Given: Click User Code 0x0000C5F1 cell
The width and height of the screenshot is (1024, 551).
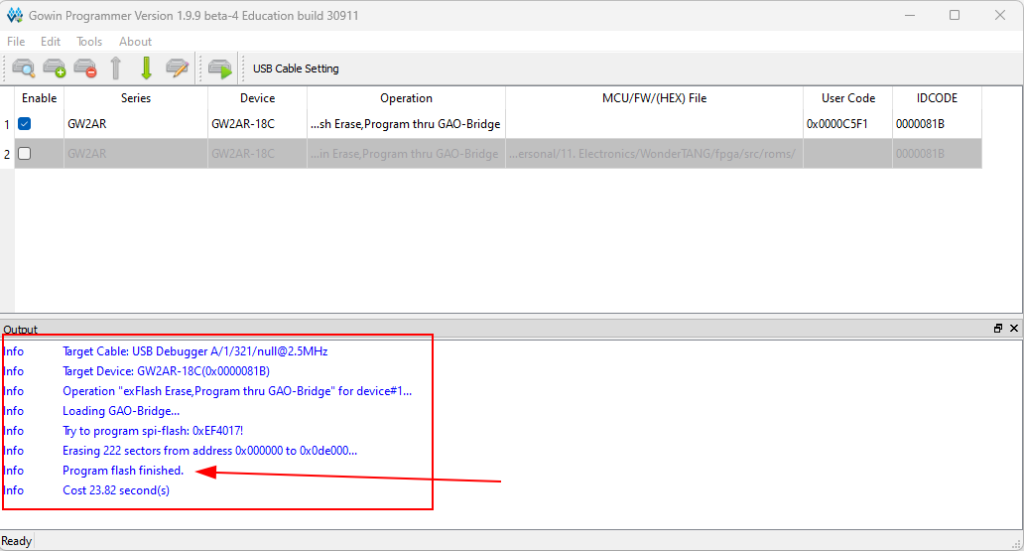Looking at the screenshot, I should [848, 124].
